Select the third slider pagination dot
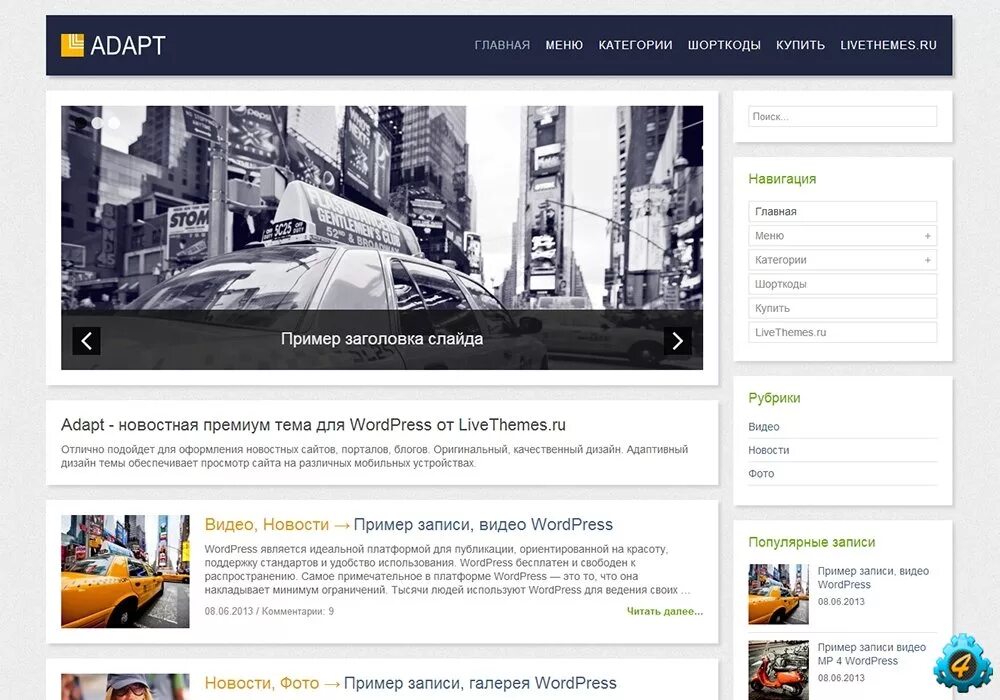The width and height of the screenshot is (1000, 700). pyautogui.click(x=114, y=122)
